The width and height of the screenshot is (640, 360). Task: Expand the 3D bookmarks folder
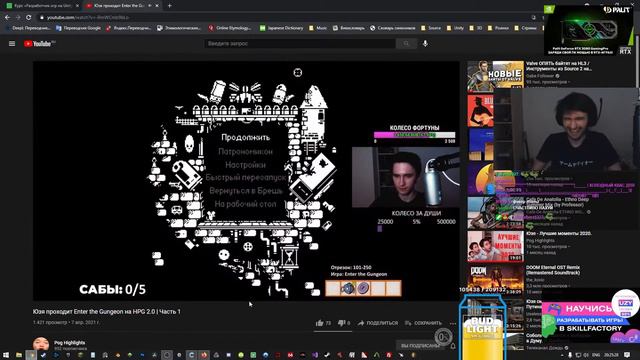point(476,28)
